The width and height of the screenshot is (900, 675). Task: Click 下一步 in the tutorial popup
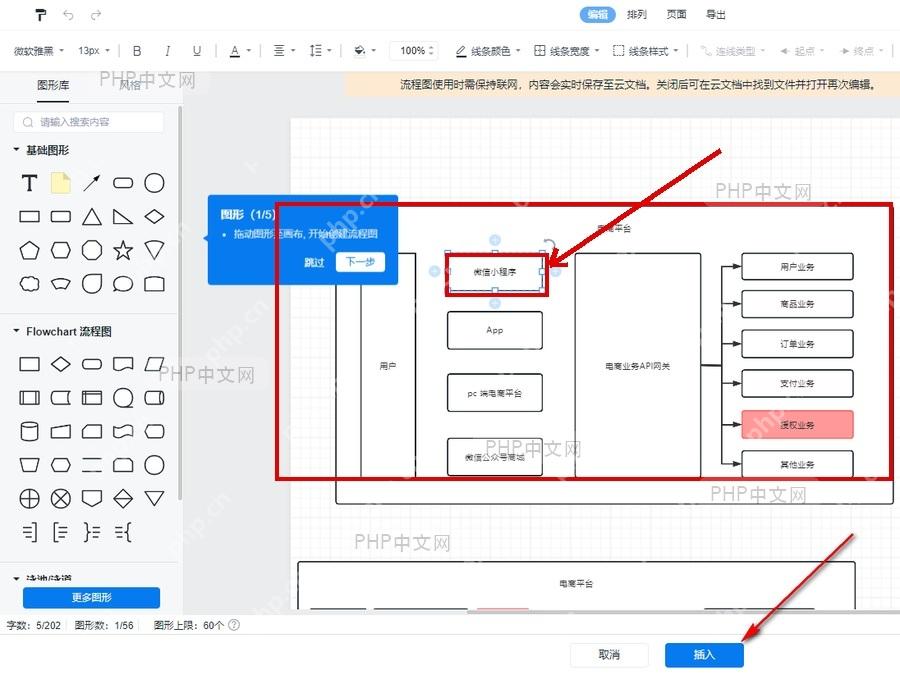click(360, 262)
